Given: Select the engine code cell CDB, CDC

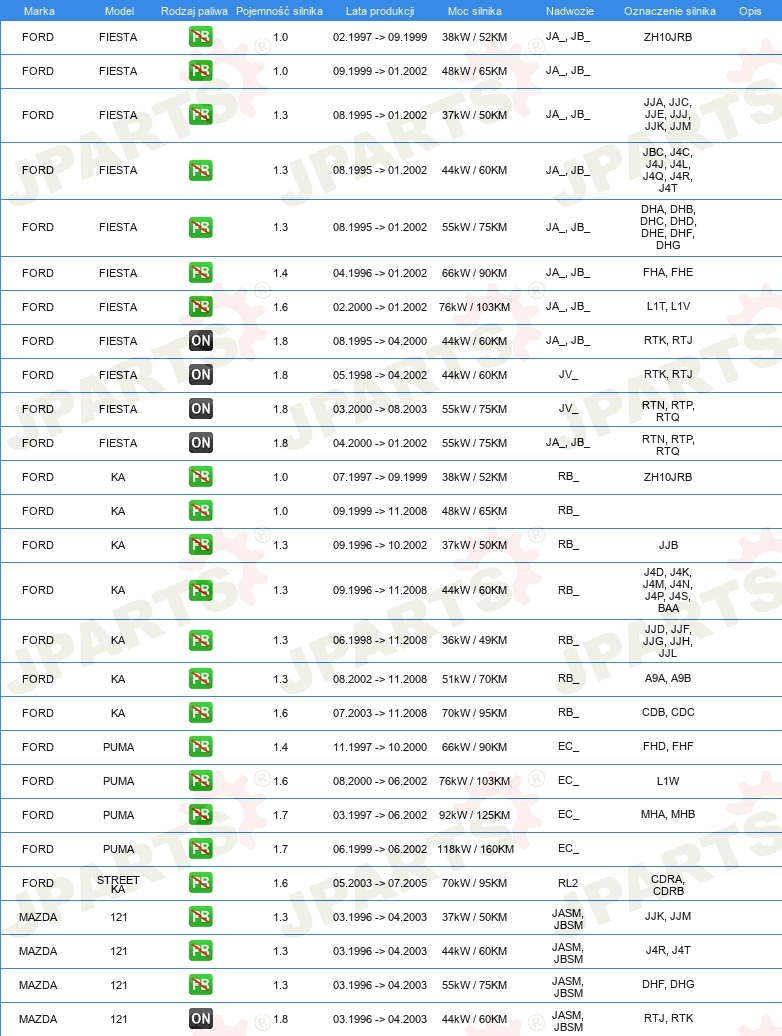Looking at the screenshot, I should [x=668, y=712].
